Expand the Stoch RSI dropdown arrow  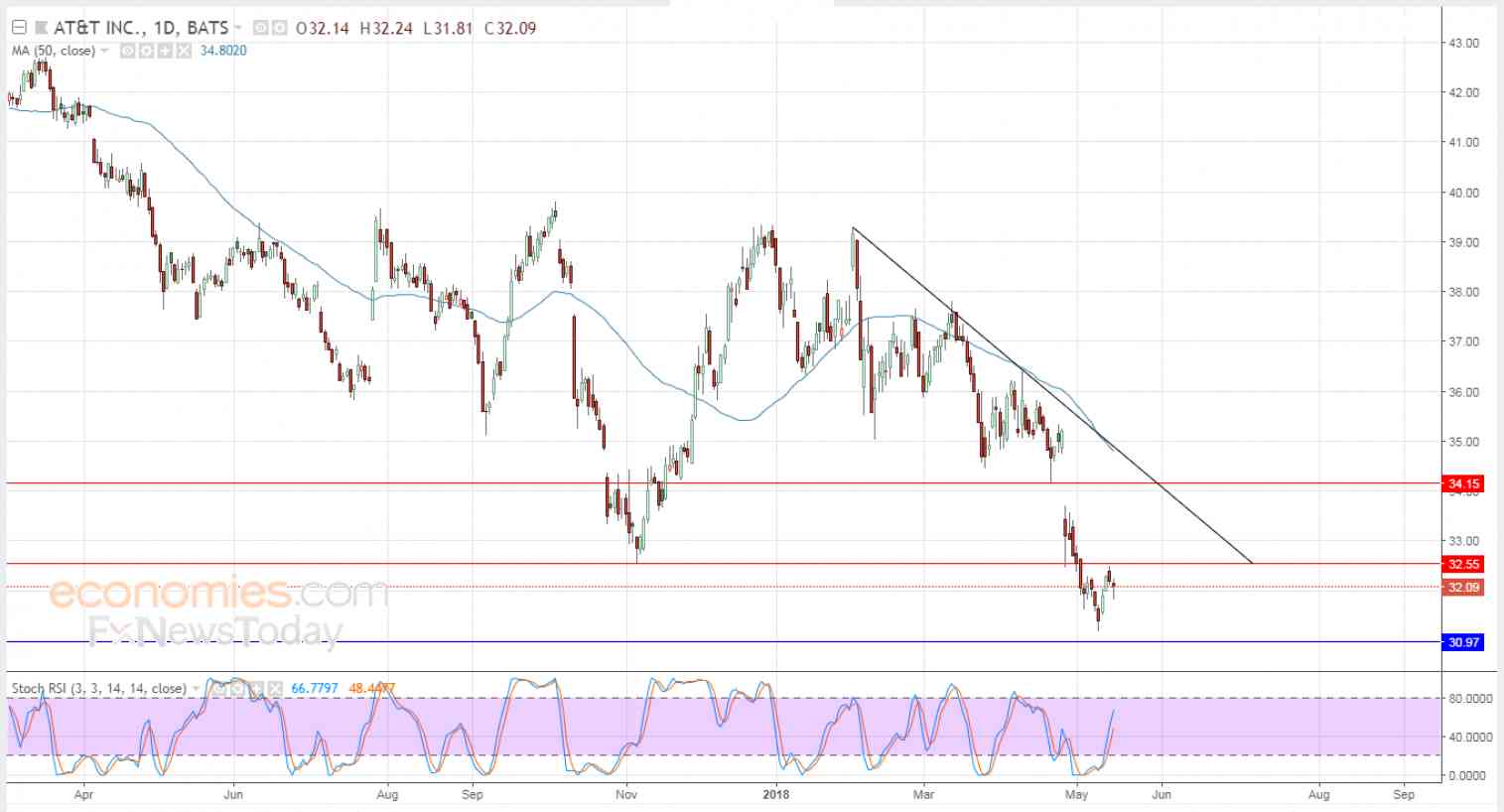(x=196, y=688)
